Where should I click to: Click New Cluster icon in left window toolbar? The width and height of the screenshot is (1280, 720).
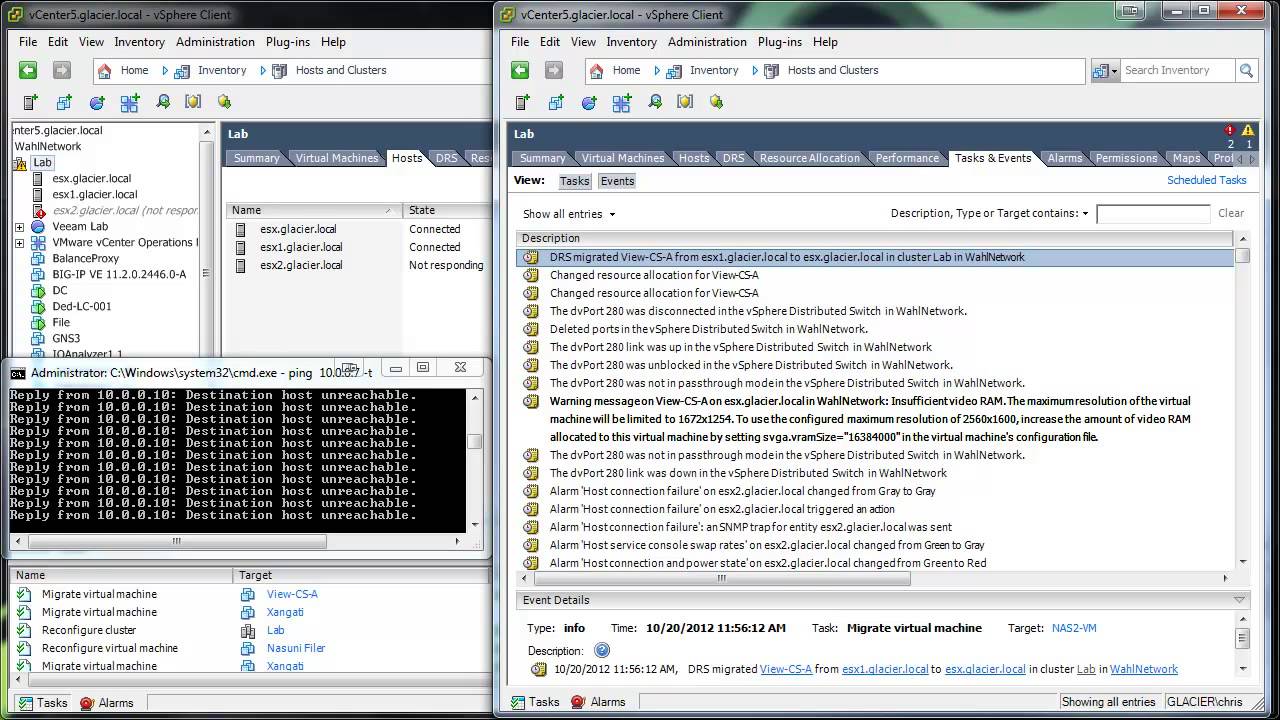130,102
